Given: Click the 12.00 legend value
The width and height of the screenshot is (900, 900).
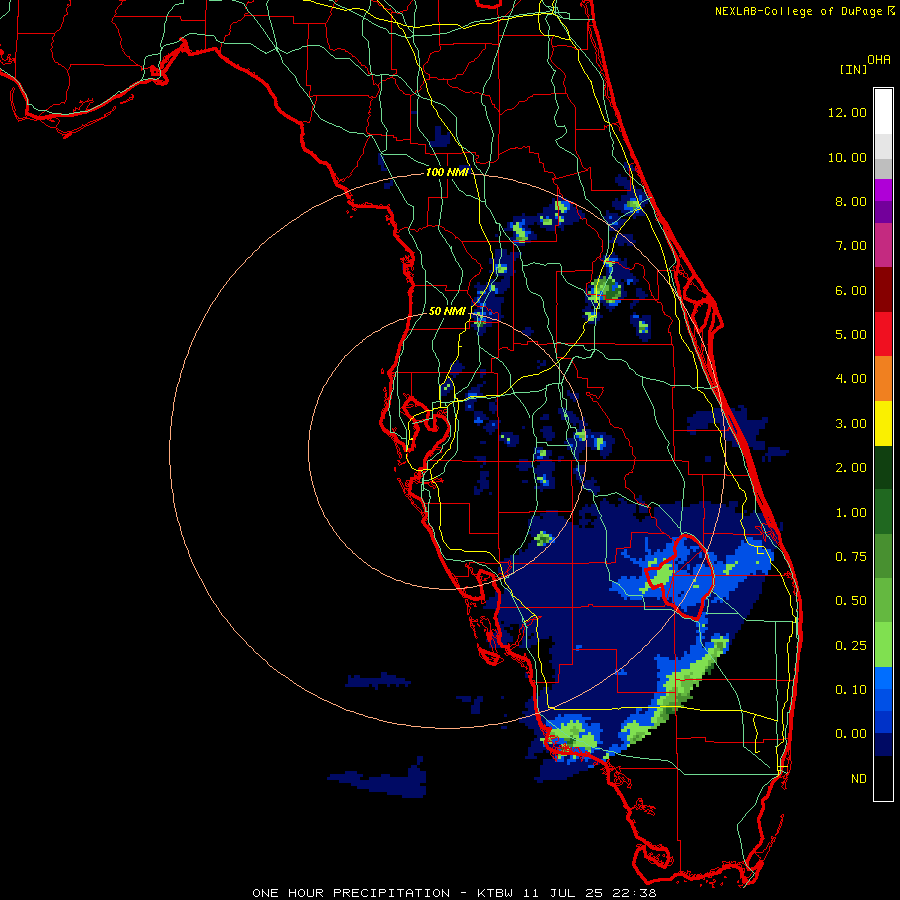Looking at the screenshot, I should click(847, 112).
